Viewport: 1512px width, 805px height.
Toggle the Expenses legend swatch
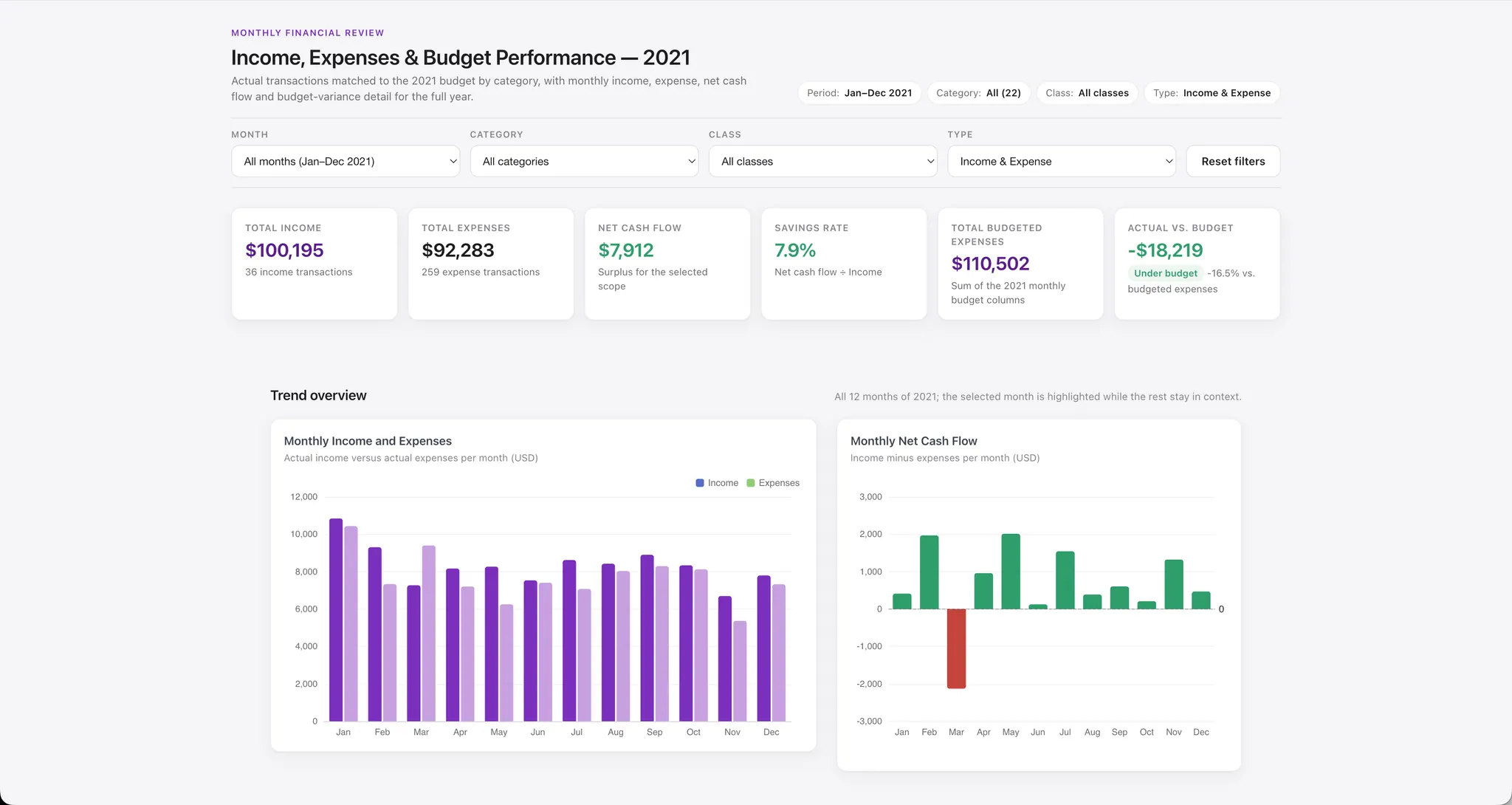(751, 483)
